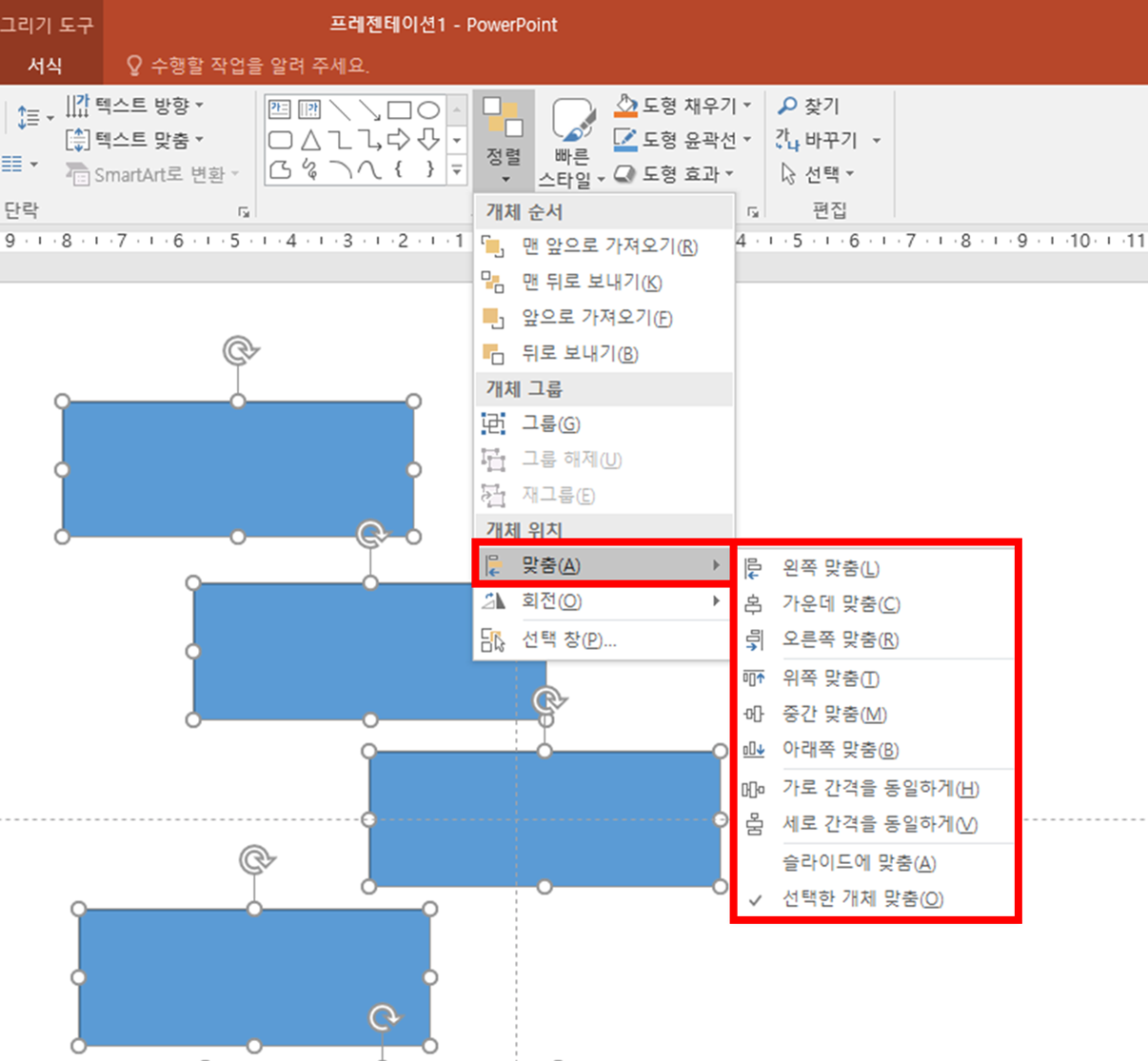Choose 뒤로 보내기 (Send Backward)

[604, 354]
